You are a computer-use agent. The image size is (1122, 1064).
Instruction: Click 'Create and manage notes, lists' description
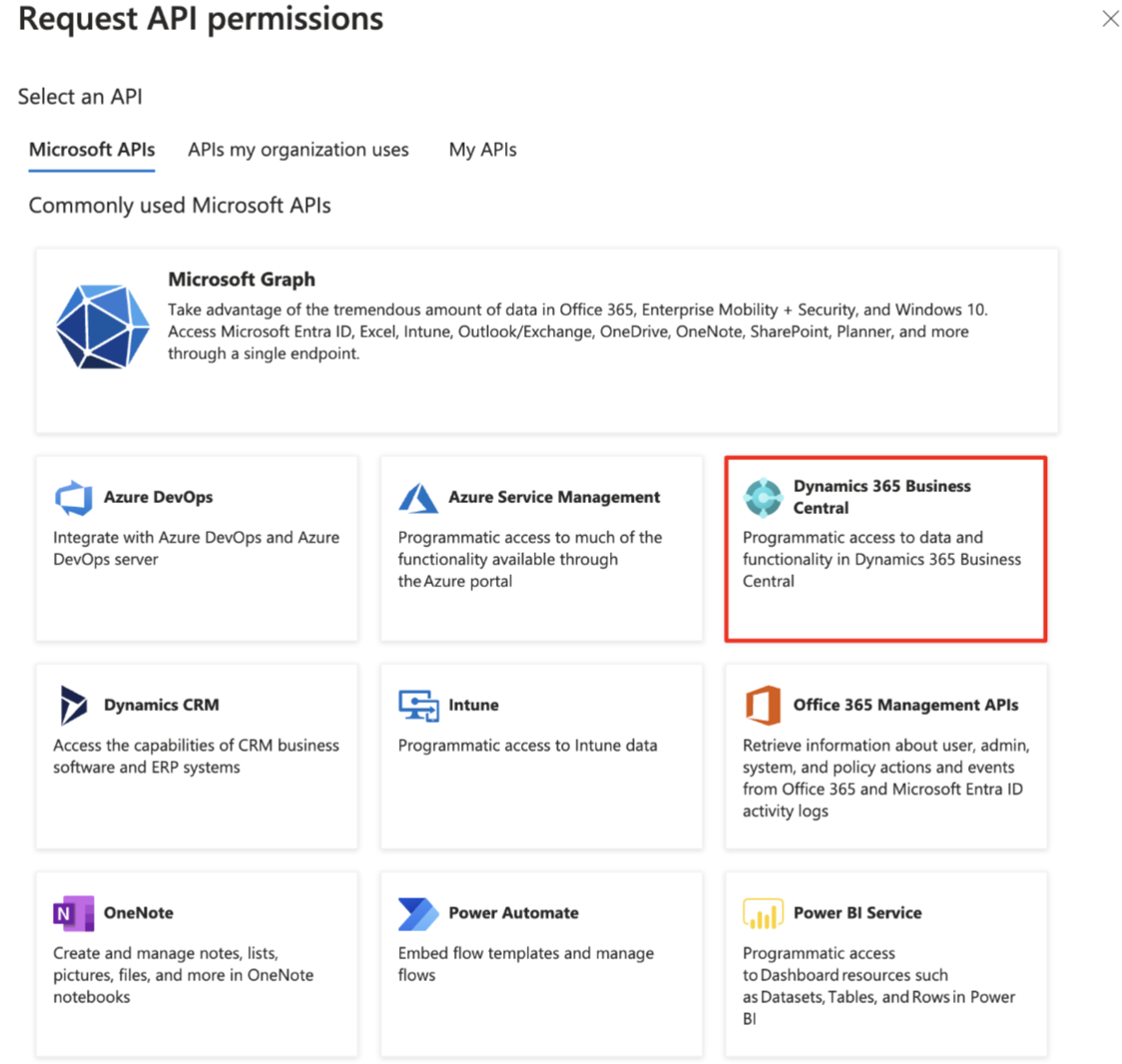(184, 974)
